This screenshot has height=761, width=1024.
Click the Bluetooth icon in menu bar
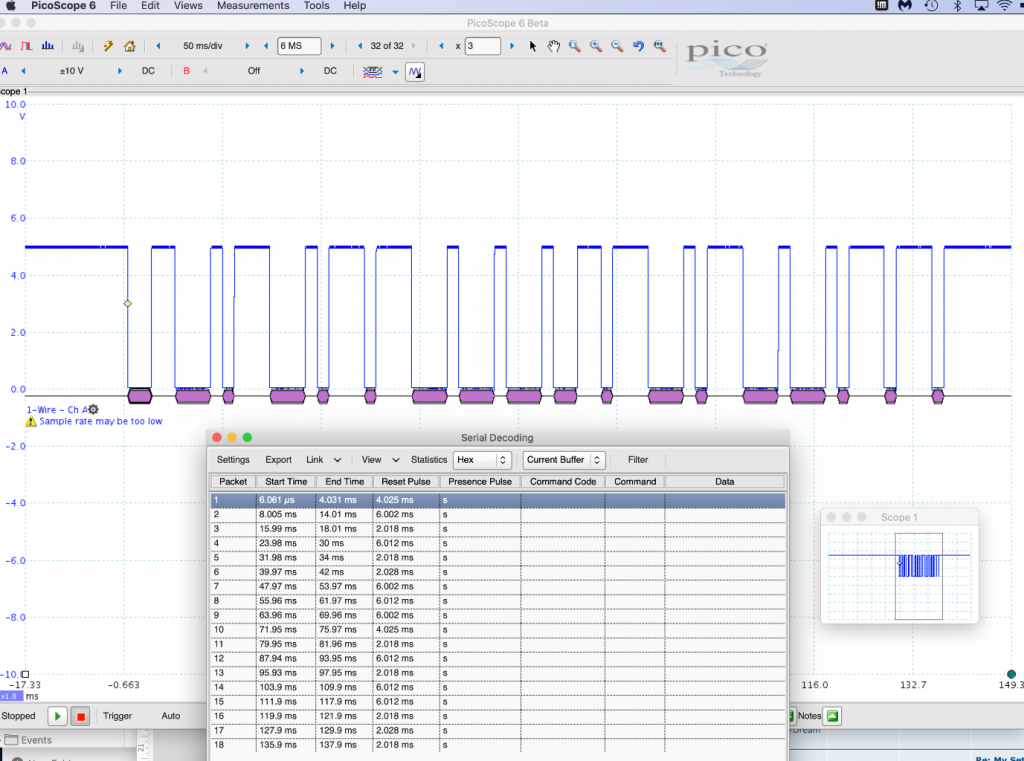tap(957, 5)
